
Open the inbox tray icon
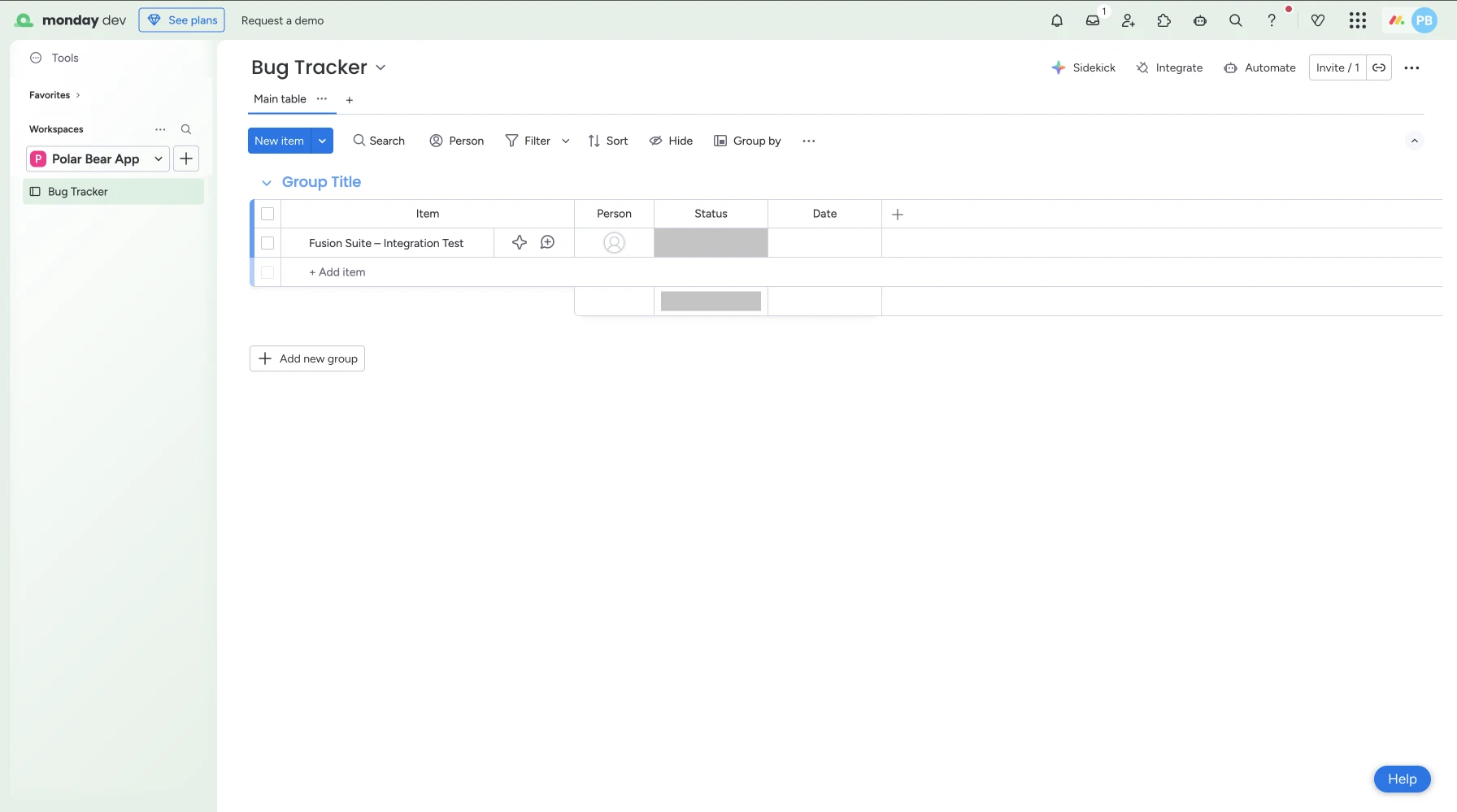pos(1093,21)
